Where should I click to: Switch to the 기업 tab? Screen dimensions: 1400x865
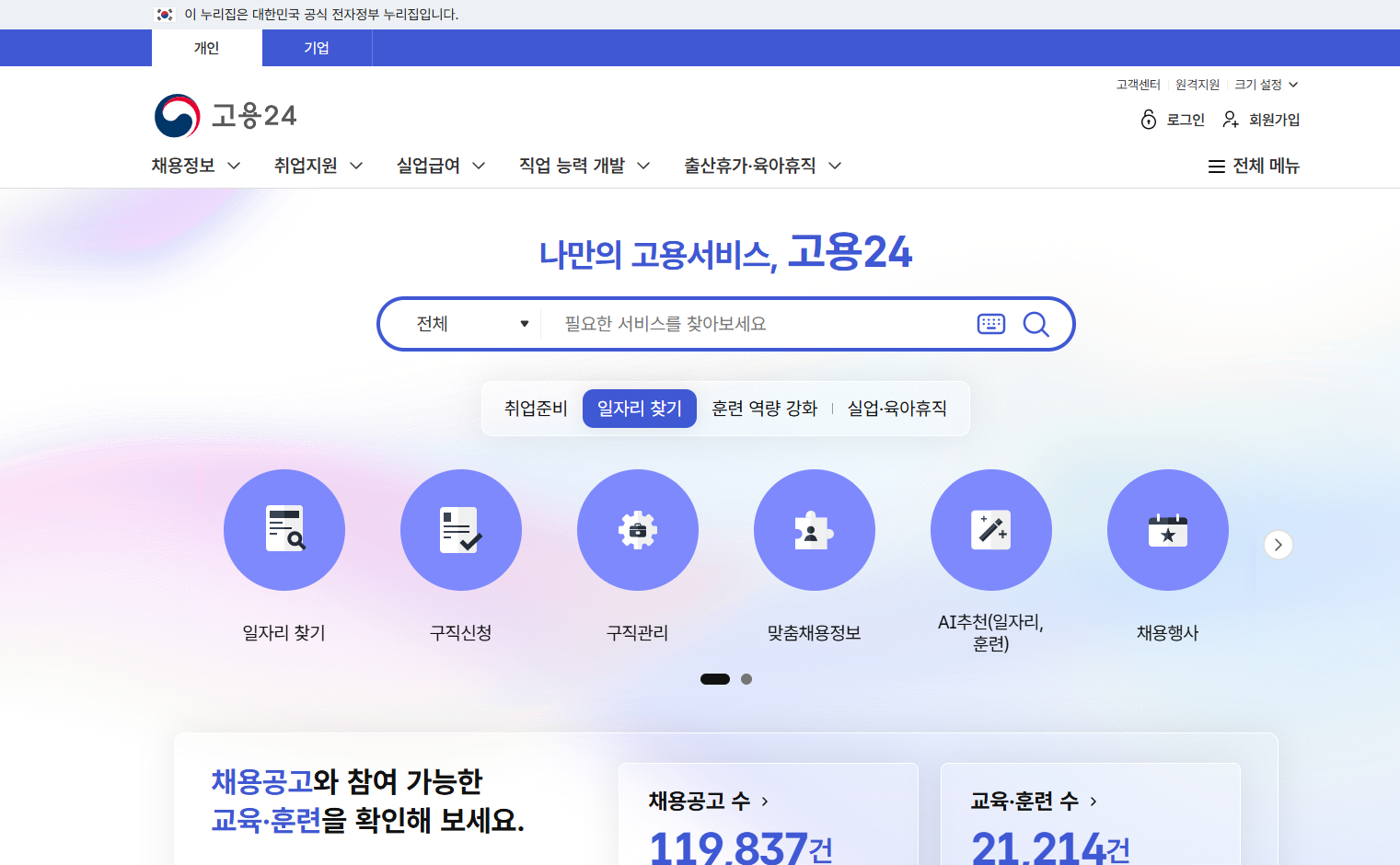(317, 48)
